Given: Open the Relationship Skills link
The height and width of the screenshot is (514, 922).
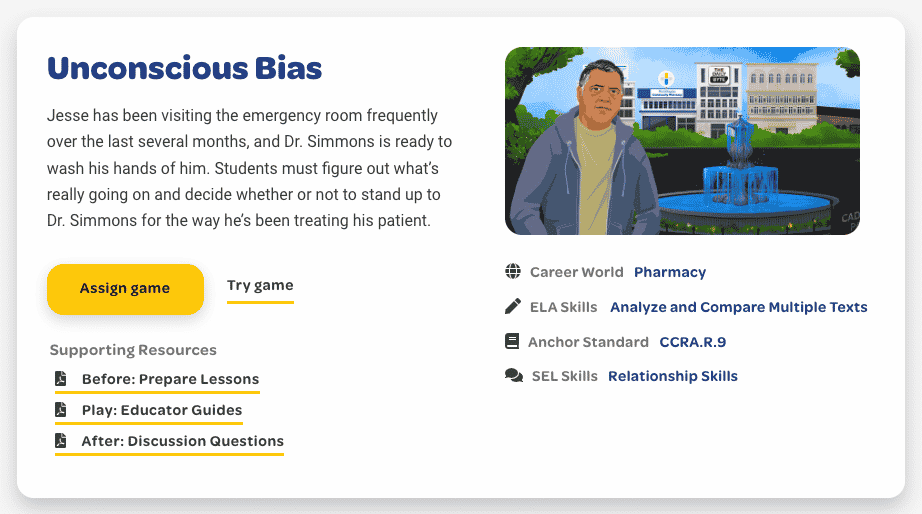Looking at the screenshot, I should tap(673, 376).
